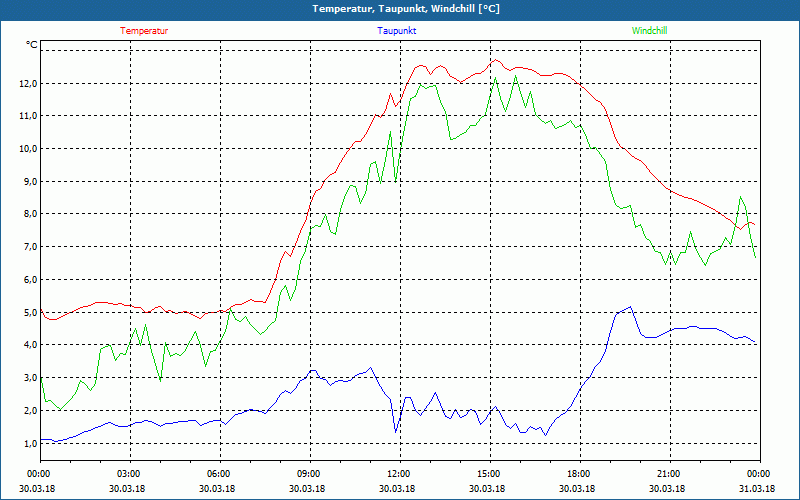Select the 21:00 time axis label
The image size is (800, 500).
(x=668, y=474)
